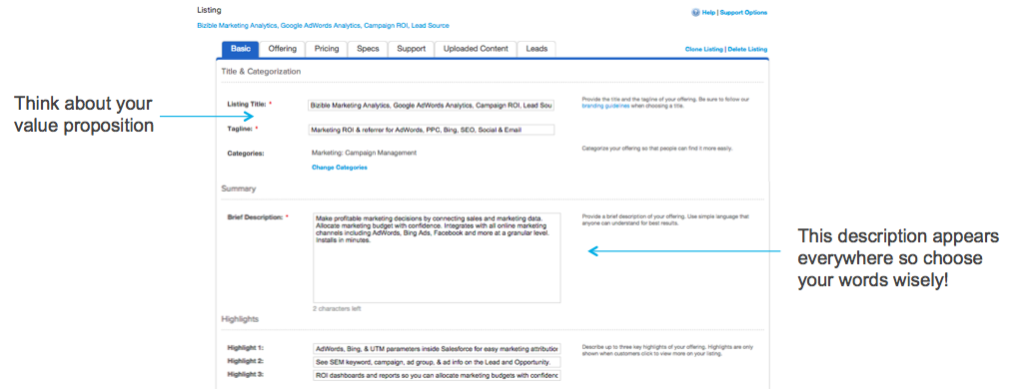Open the Help link

[x=709, y=12]
